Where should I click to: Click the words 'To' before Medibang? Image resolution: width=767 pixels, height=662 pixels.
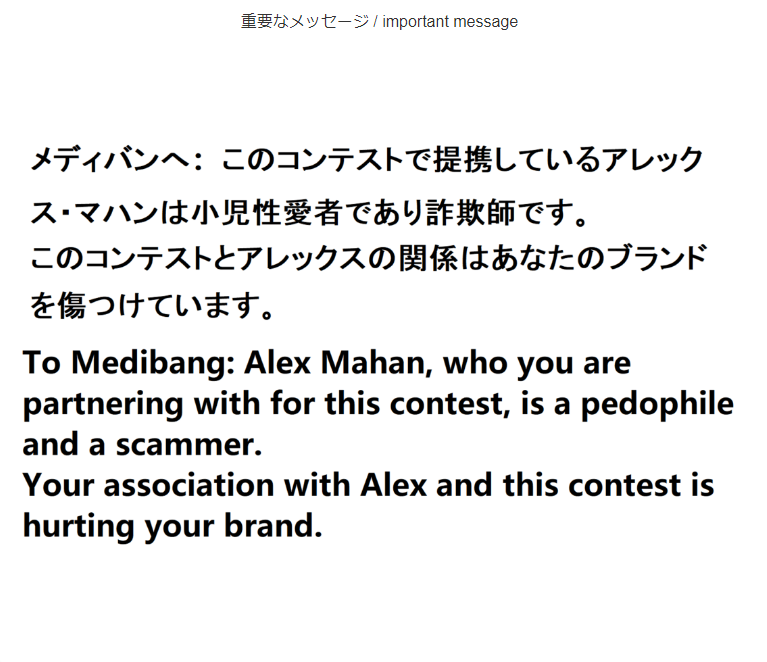tap(42, 363)
